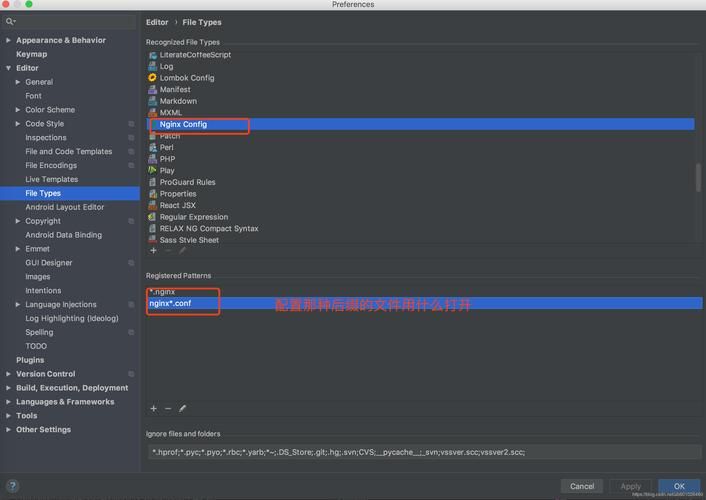Screen dimensions: 706x500
Task: Click the edit pencil under Registered Patterns
Action: tap(182, 408)
